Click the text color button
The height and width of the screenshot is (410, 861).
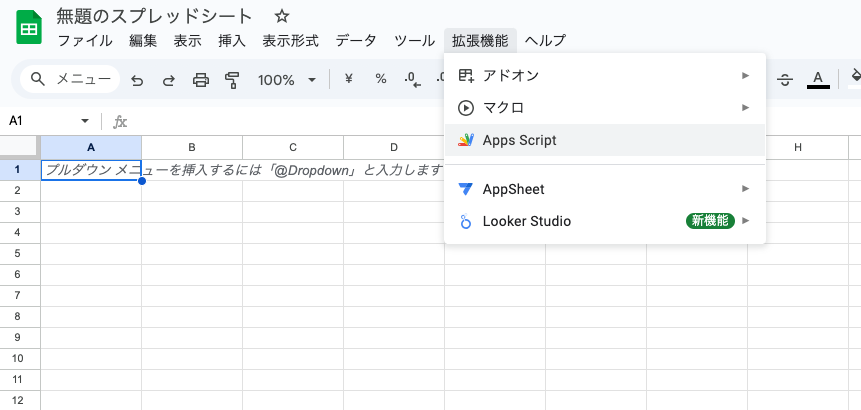[x=817, y=79]
